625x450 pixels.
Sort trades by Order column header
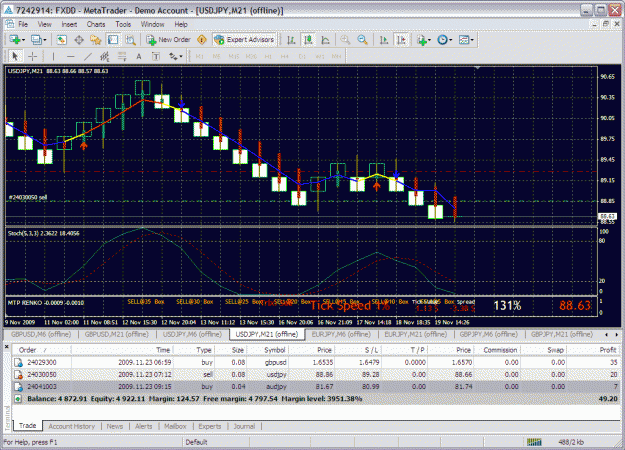click(x=42, y=350)
